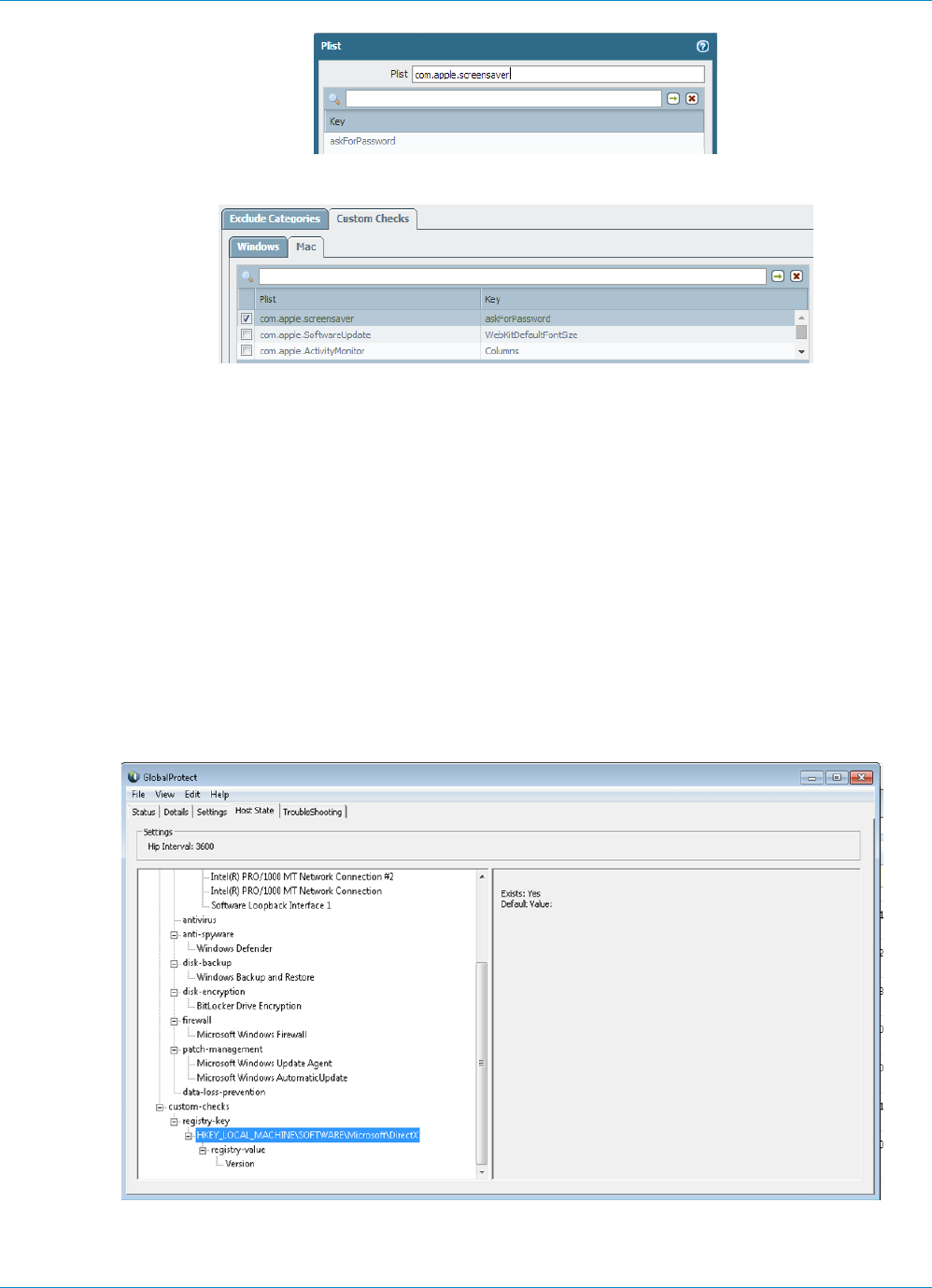Image resolution: width=932 pixels, height=1288 pixels.
Task: Sort by the Plist column header
Action: [x=368, y=299]
